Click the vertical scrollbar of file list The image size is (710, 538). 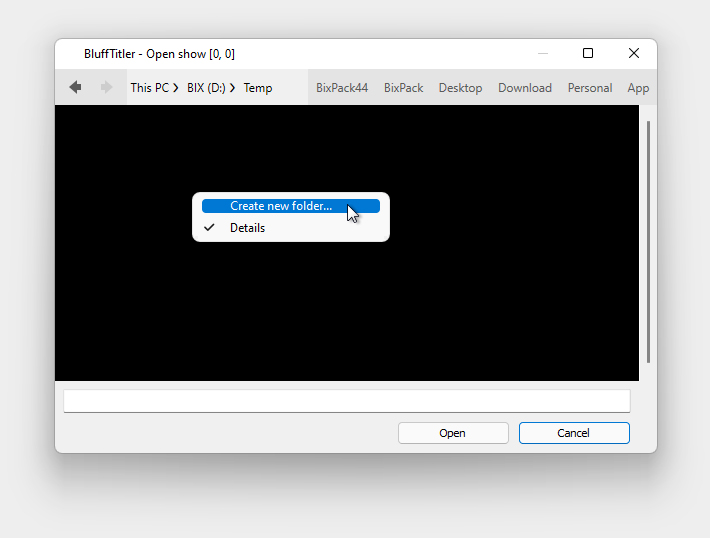coord(648,242)
